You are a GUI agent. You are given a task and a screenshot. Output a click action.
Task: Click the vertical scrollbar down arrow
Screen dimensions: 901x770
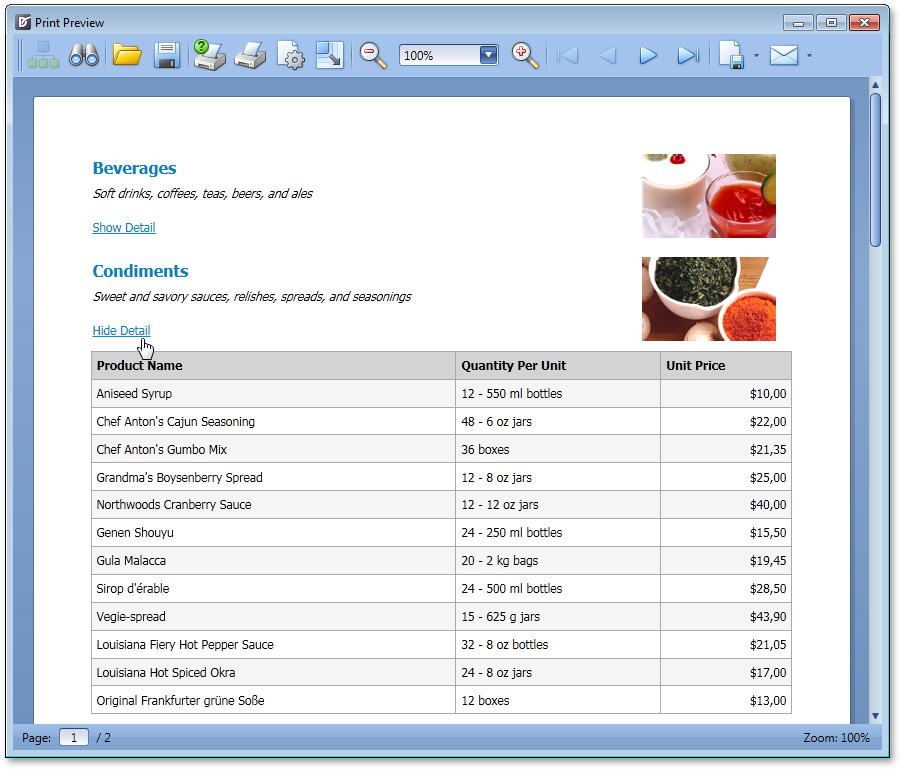click(876, 716)
